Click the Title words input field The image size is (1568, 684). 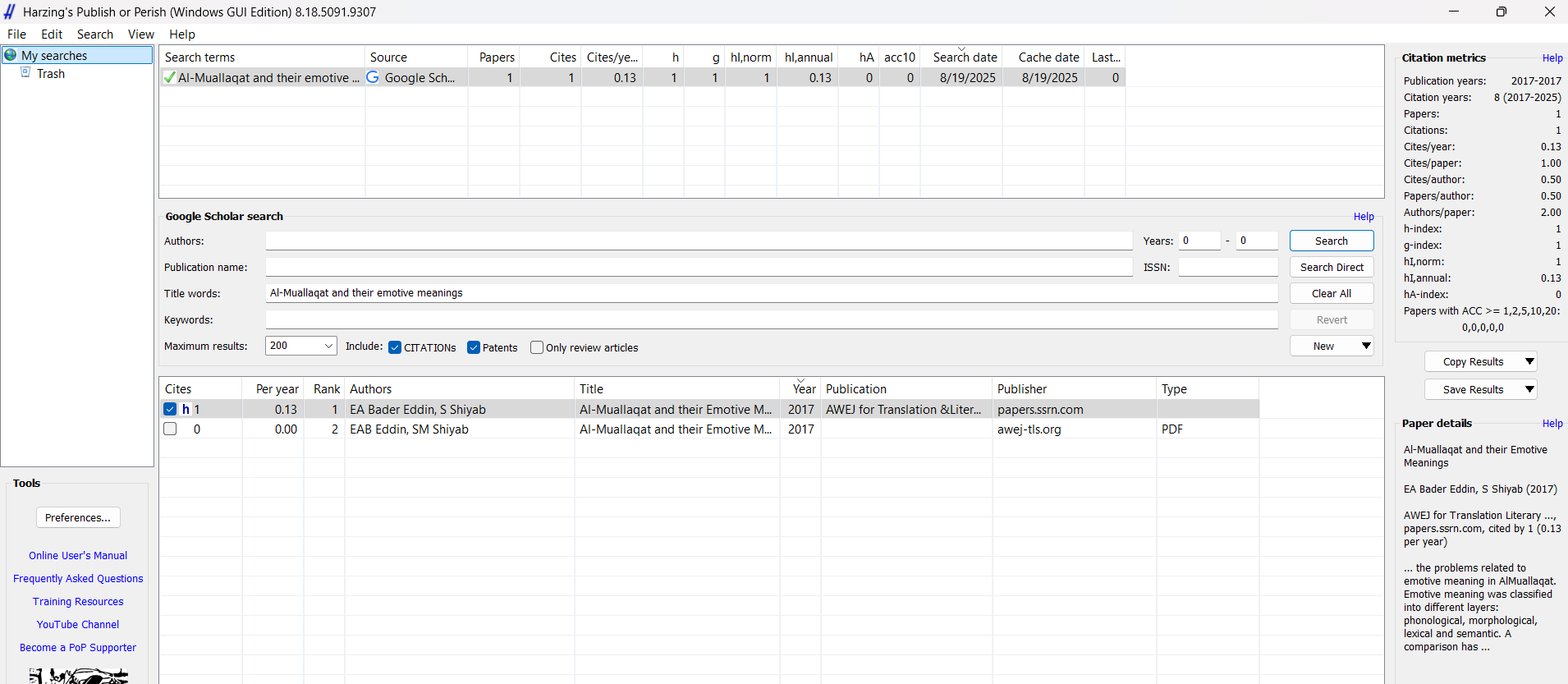point(772,293)
